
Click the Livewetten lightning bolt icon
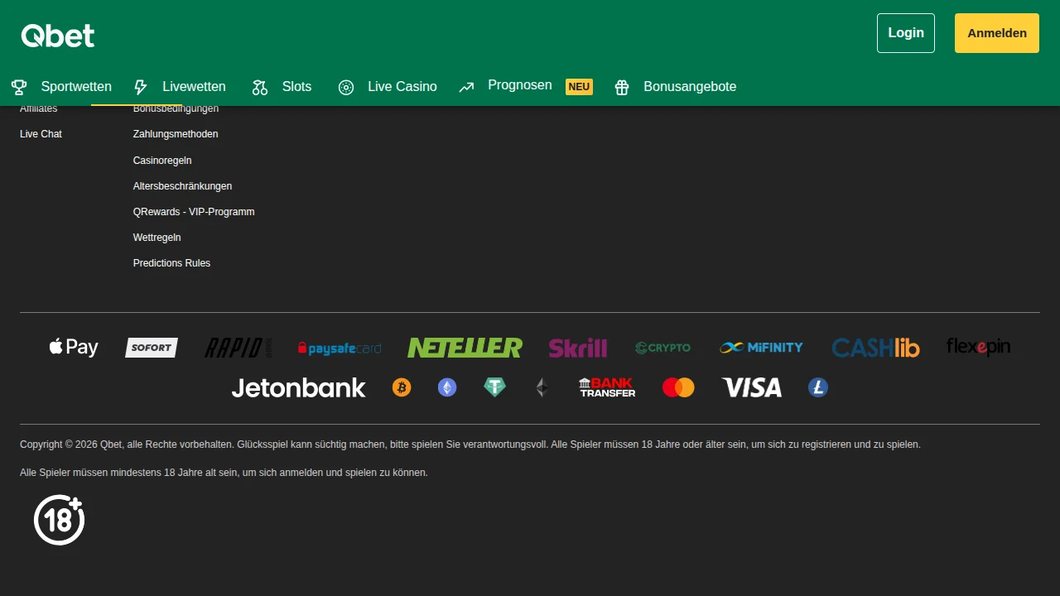[x=141, y=86]
